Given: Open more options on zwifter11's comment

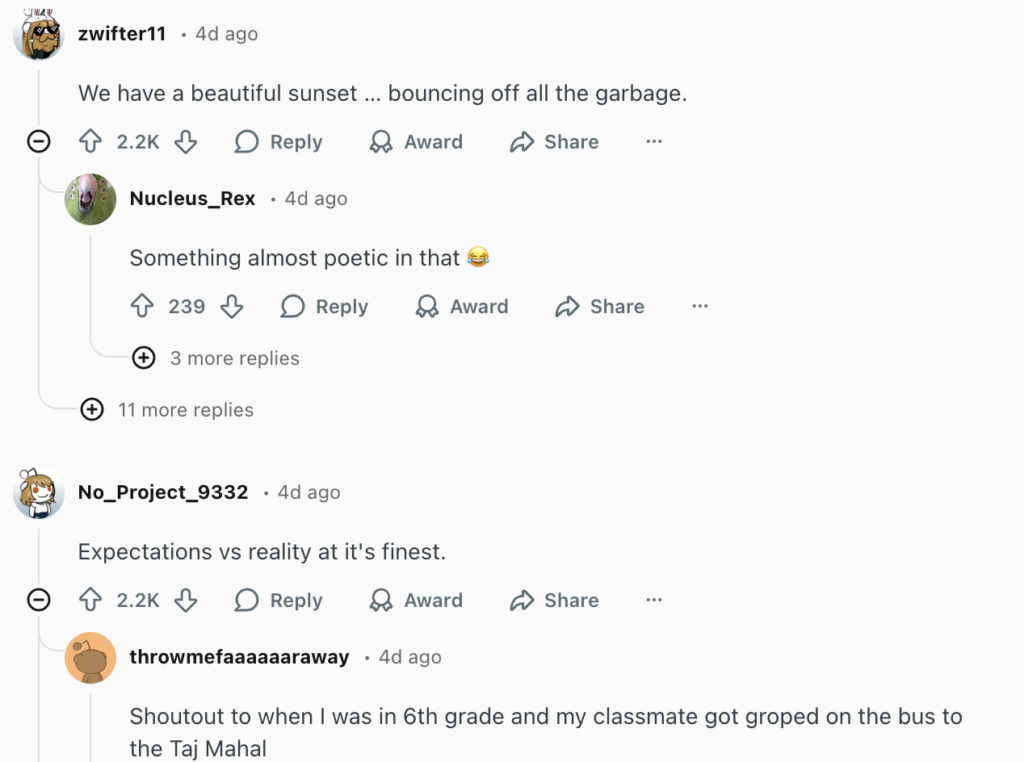Looking at the screenshot, I should pyautogui.click(x=654, y=142).
